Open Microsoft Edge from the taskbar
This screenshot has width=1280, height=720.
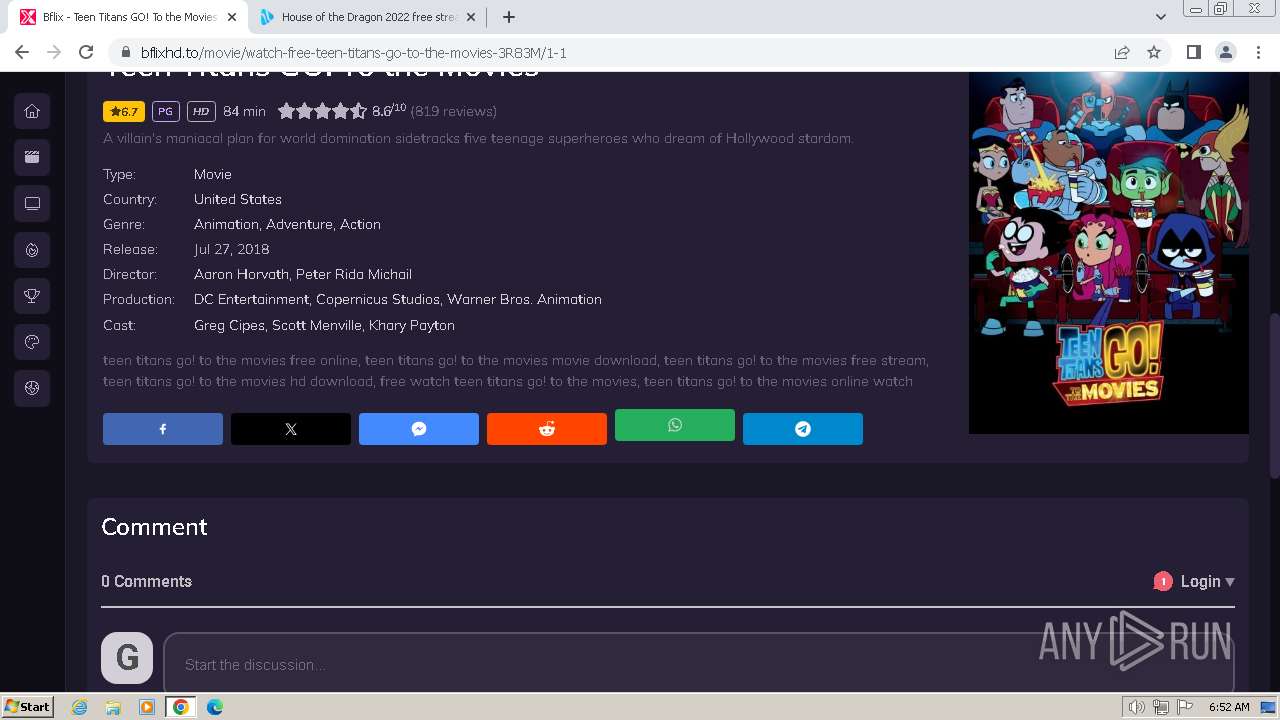click(x=215, y=707)
